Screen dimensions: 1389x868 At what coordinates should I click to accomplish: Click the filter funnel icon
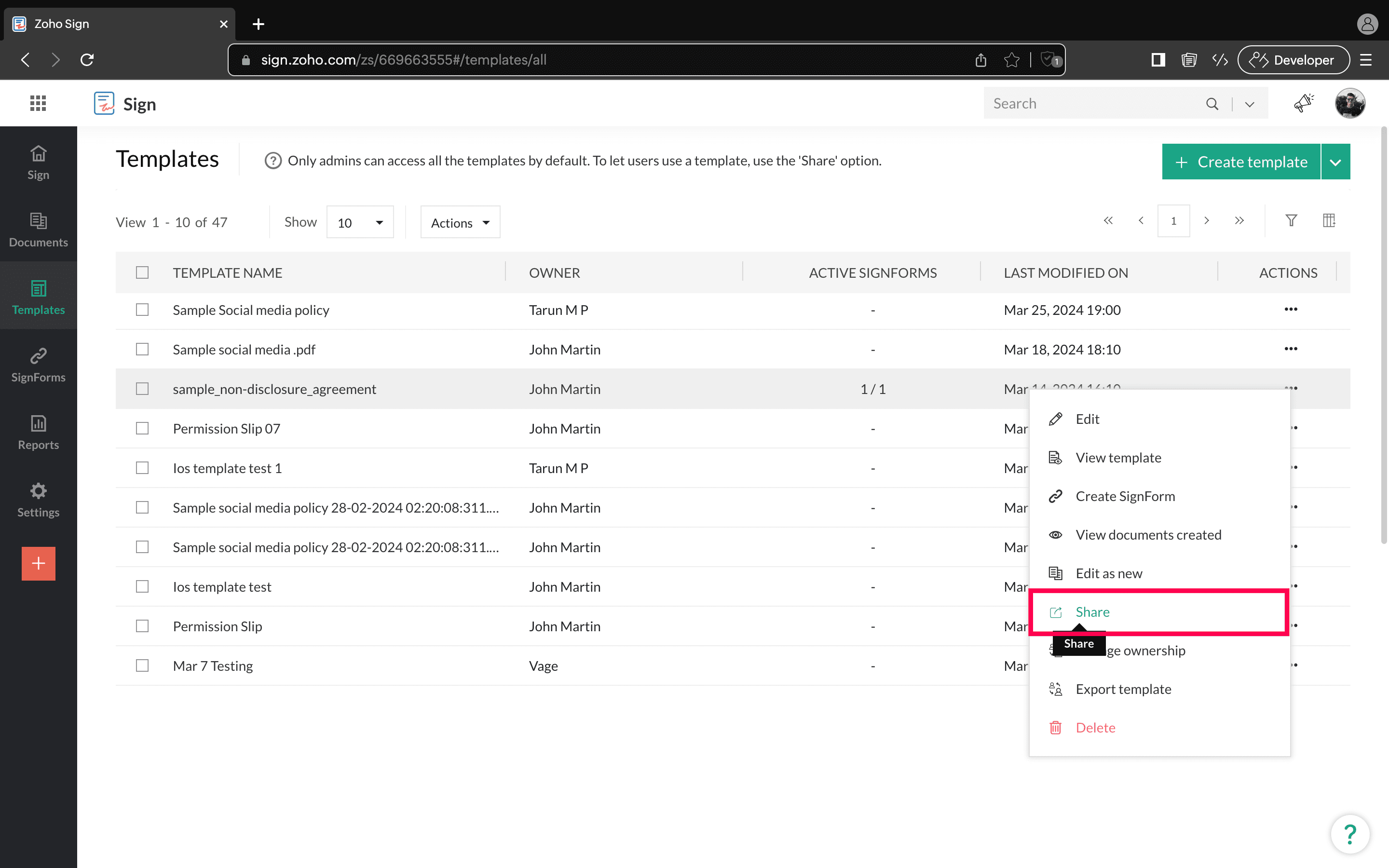1291,220
